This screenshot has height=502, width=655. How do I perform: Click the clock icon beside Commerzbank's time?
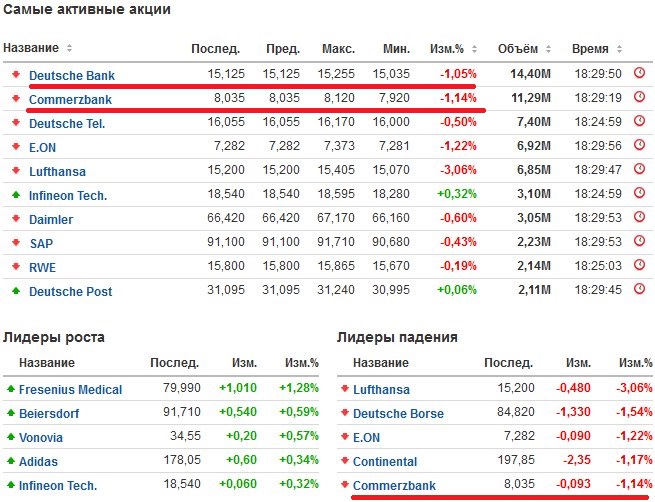click(640, 98)
